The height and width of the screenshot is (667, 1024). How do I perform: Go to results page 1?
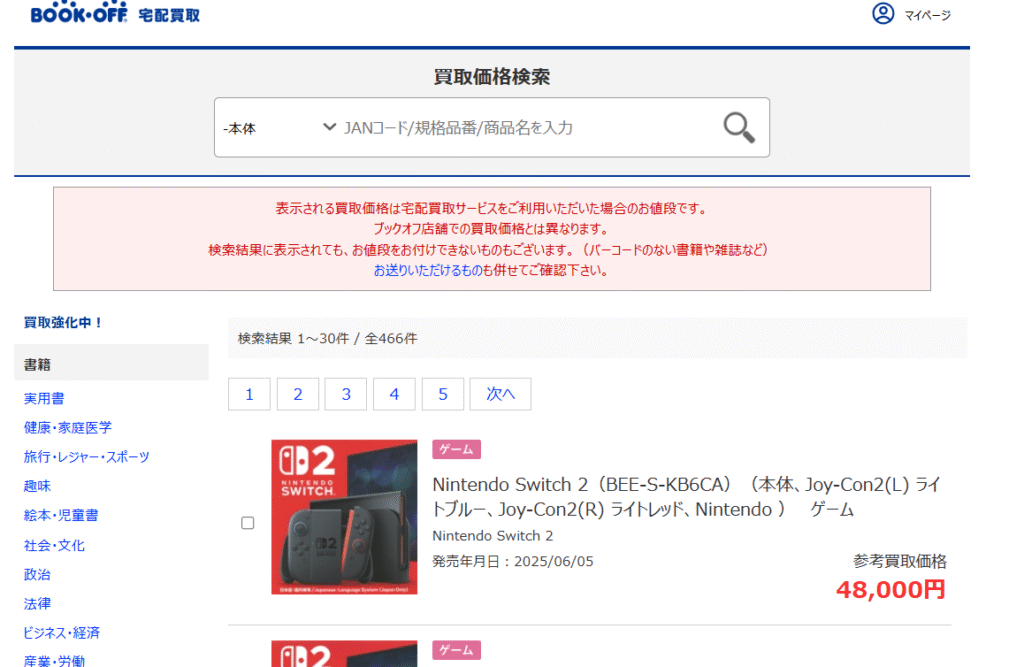point(249,394)
